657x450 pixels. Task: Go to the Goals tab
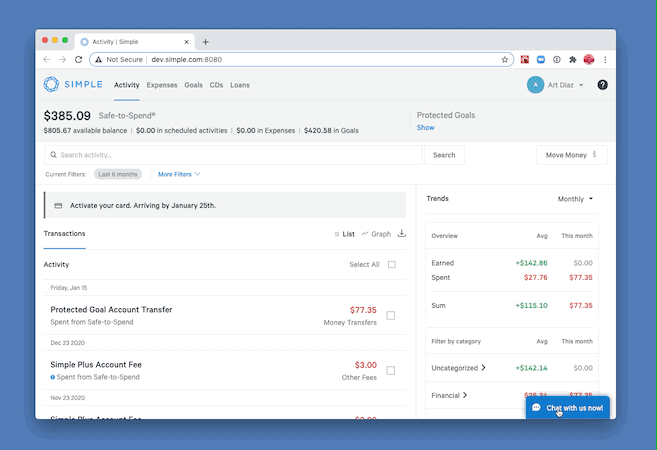tap(194, 85)
